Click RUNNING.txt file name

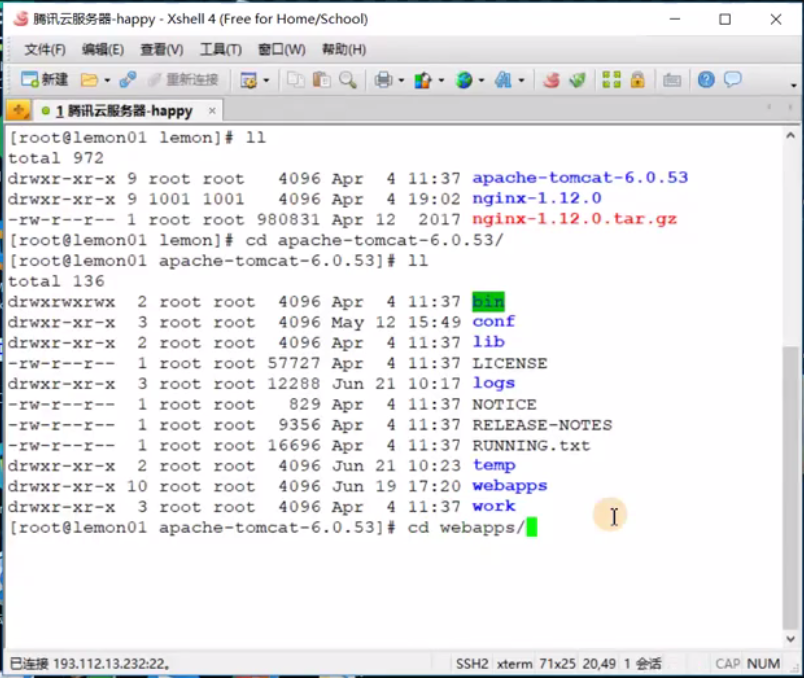[x=531, y=445]
